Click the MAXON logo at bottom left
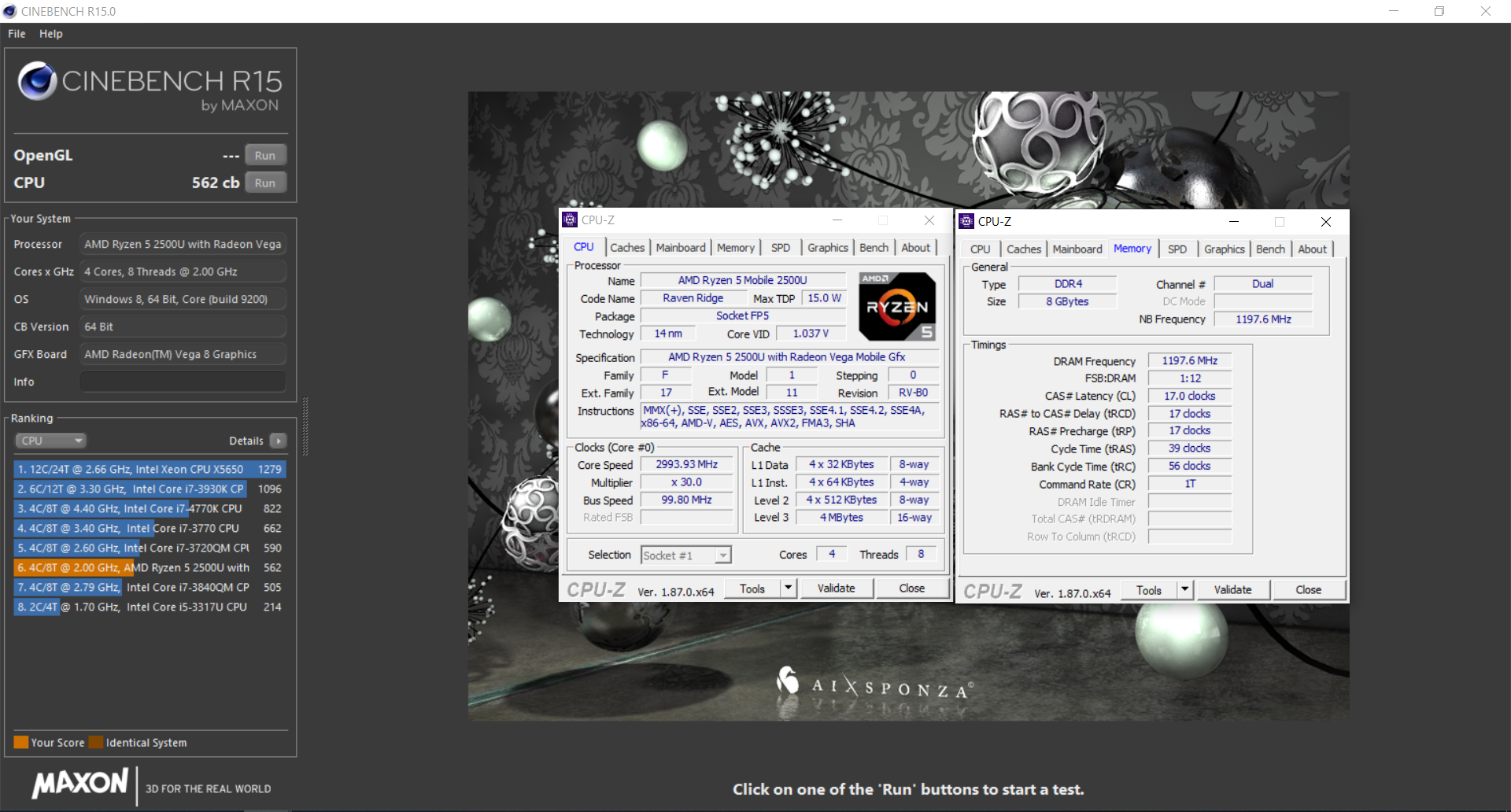1511x812 pixels. (79, 784)
